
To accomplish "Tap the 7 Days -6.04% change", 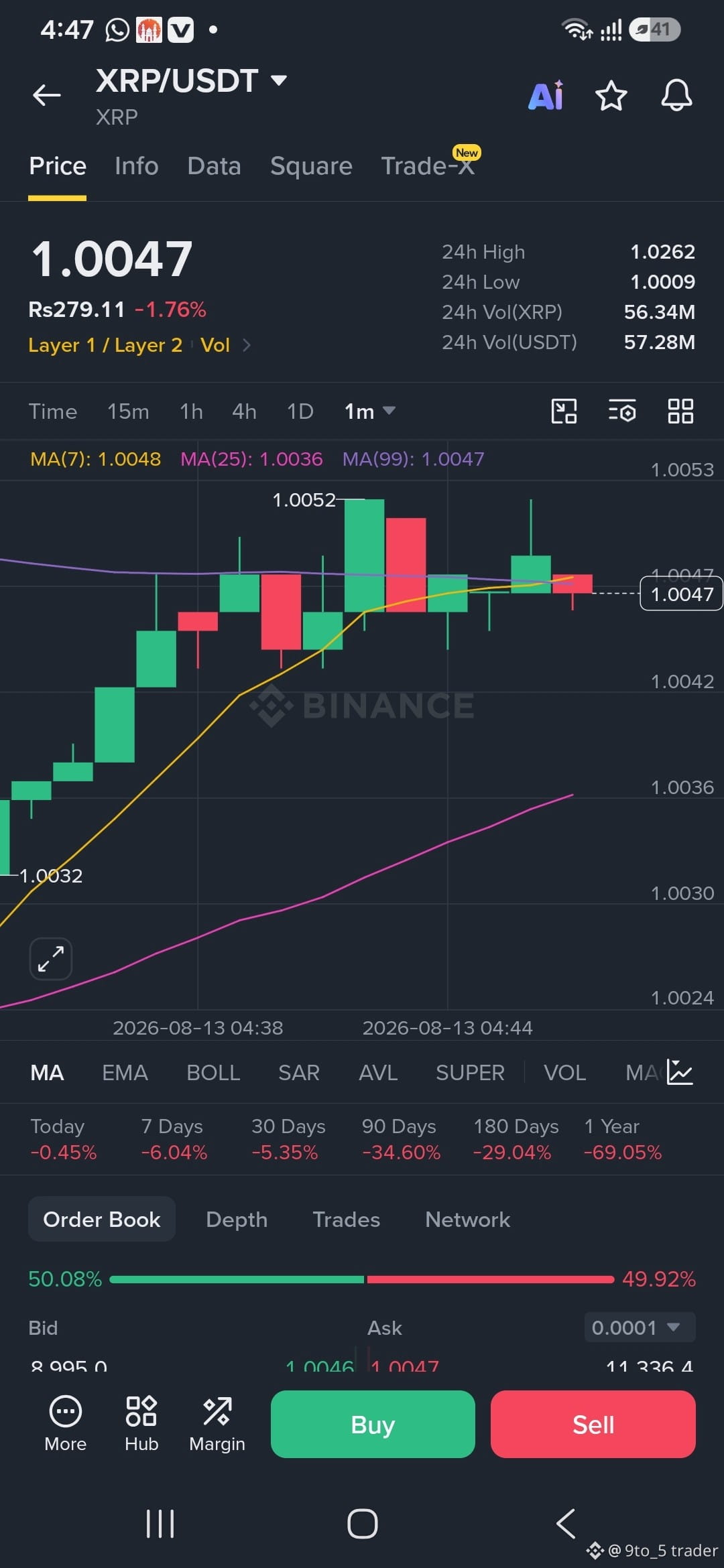I will point(174,1139).
